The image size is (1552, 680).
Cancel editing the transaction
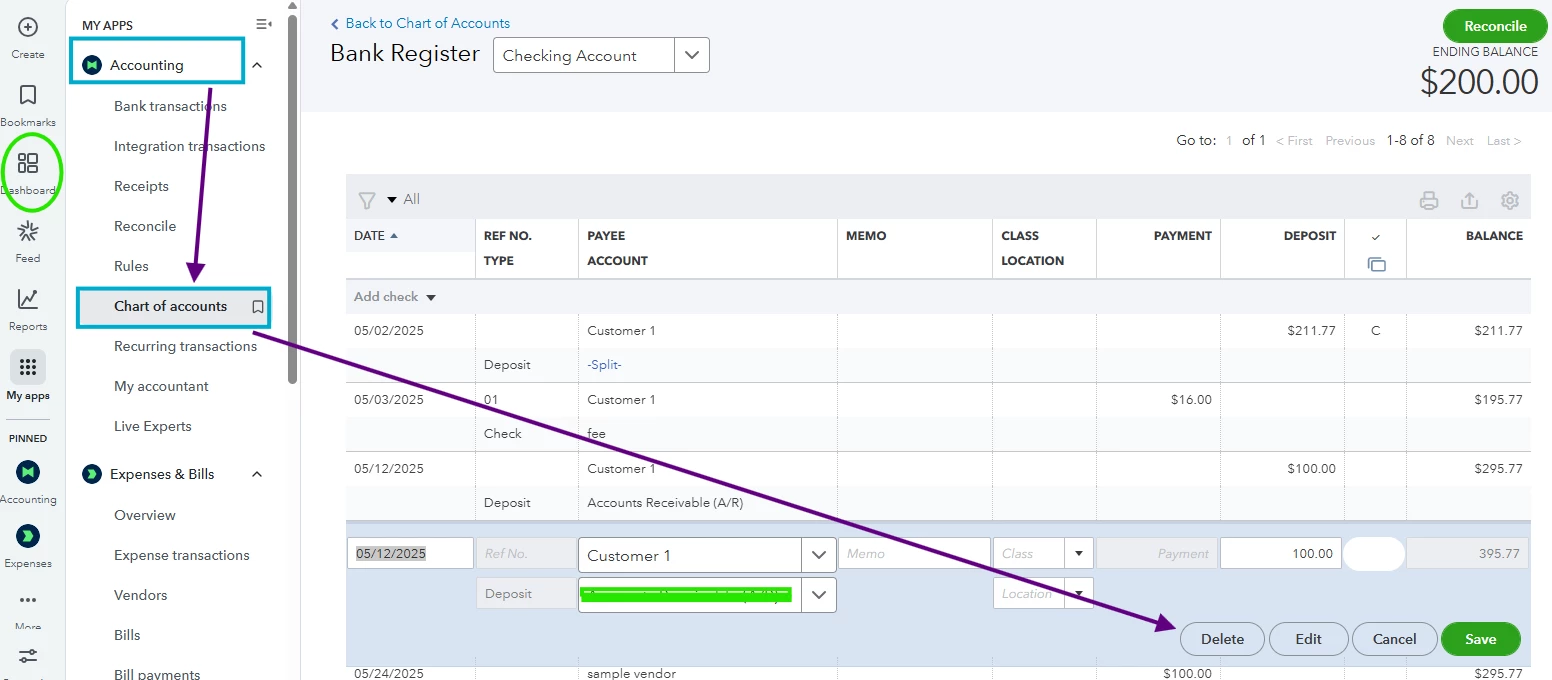coord(1394,639)
